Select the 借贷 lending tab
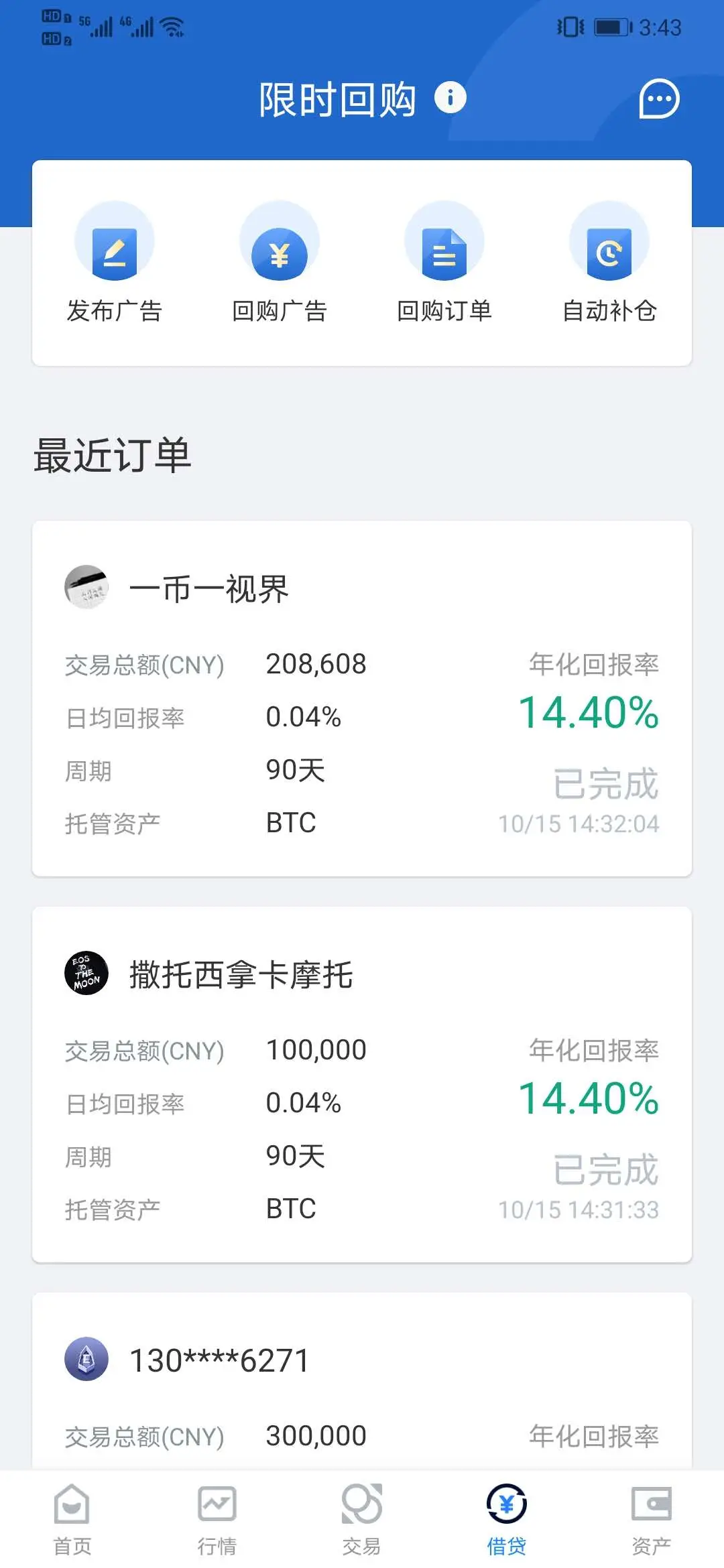The image size is (724, 1568). [507, 1518]
